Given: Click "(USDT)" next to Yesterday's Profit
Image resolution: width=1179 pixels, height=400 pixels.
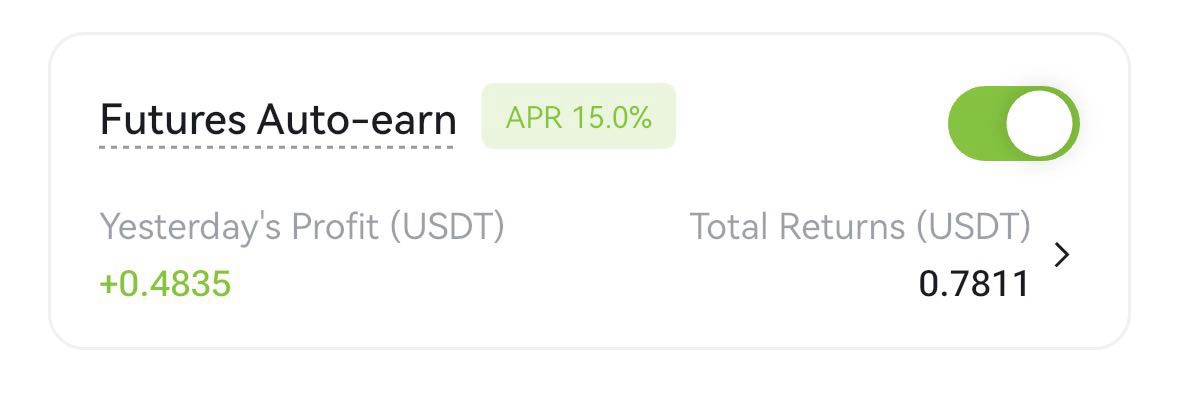Looking at the screenshot, I should pyautogui.click(x=446, y=227).
